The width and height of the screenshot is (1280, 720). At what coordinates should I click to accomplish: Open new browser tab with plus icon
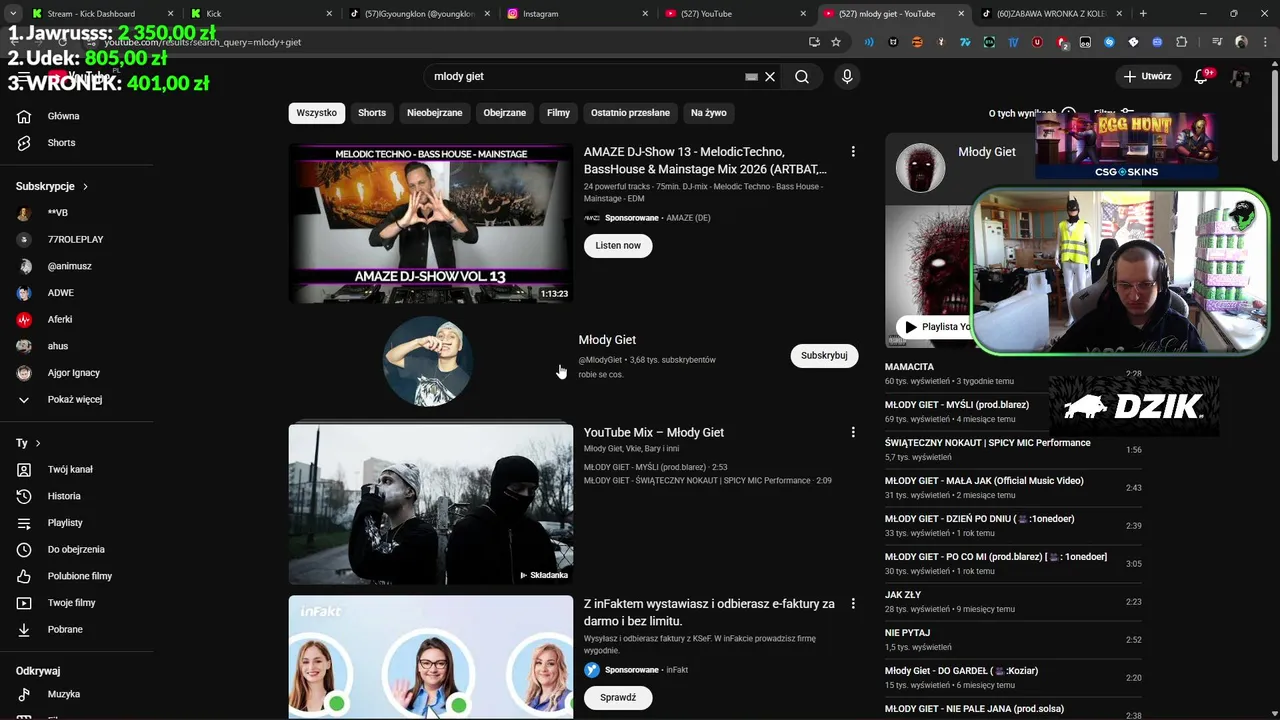pos(1143,13)
